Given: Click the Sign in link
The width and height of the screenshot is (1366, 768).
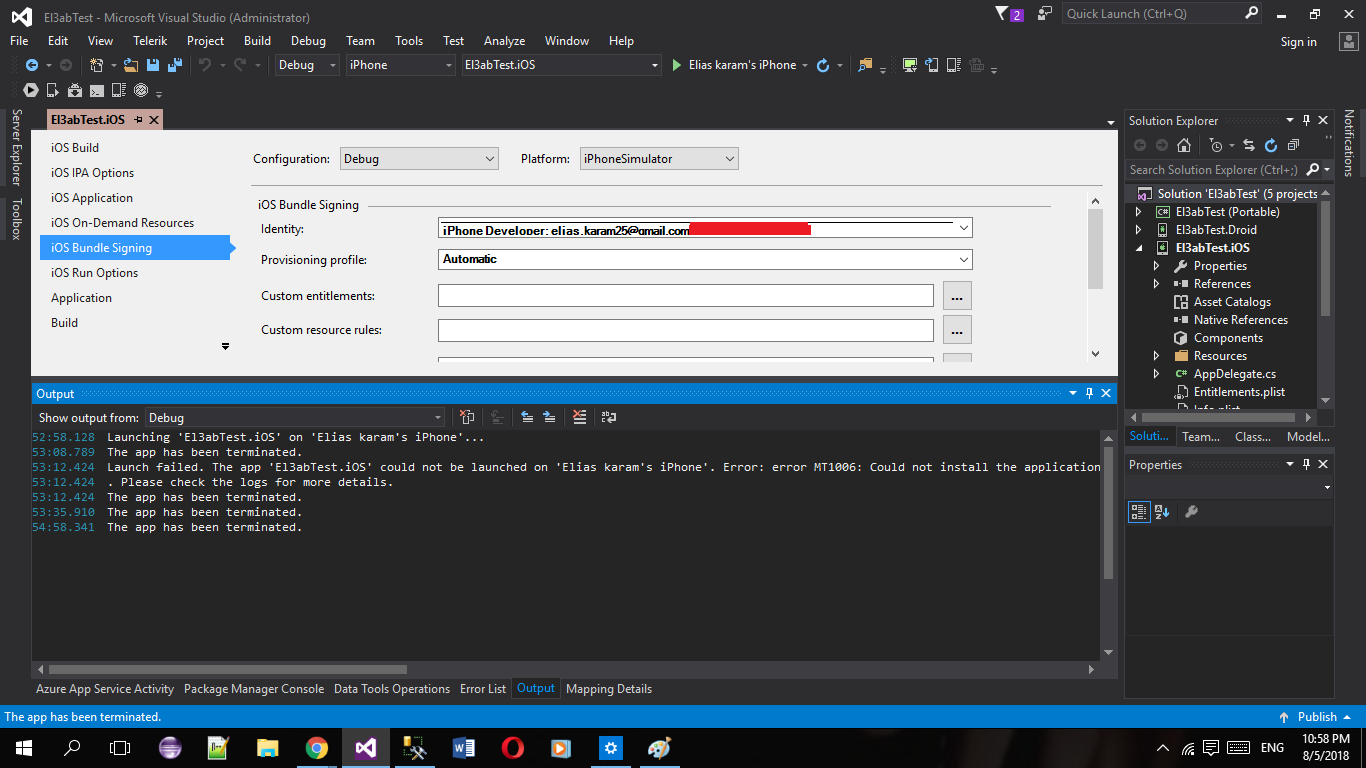Looking at the screenshot, I should coord(1299,42).
